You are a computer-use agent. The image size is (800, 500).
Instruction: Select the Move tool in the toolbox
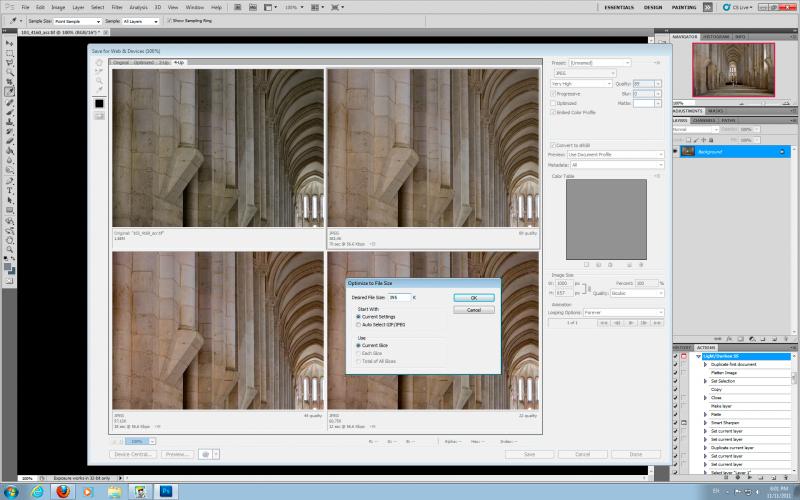coord(10,43)
